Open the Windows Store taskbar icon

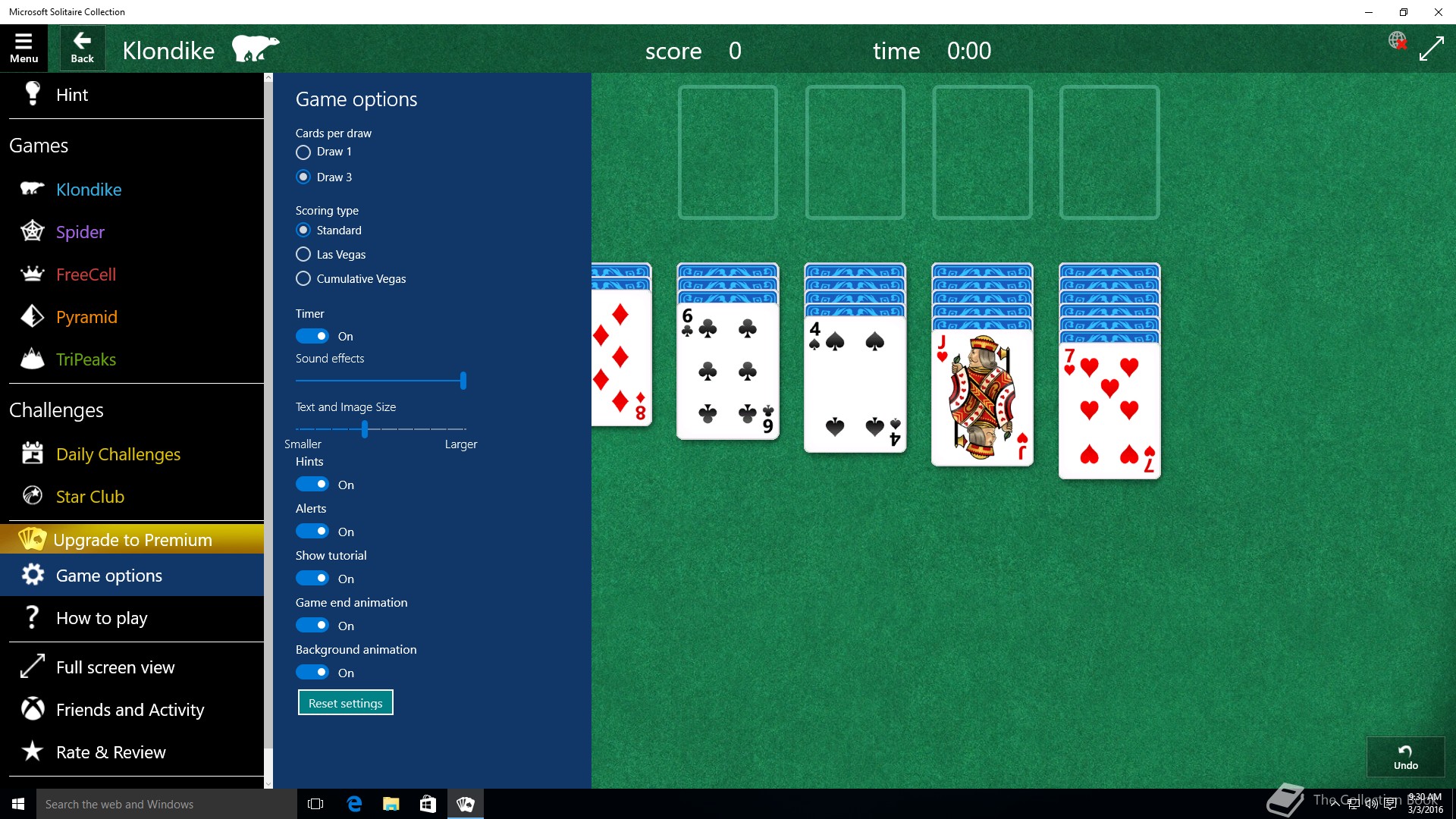click(x=428, y=804)
